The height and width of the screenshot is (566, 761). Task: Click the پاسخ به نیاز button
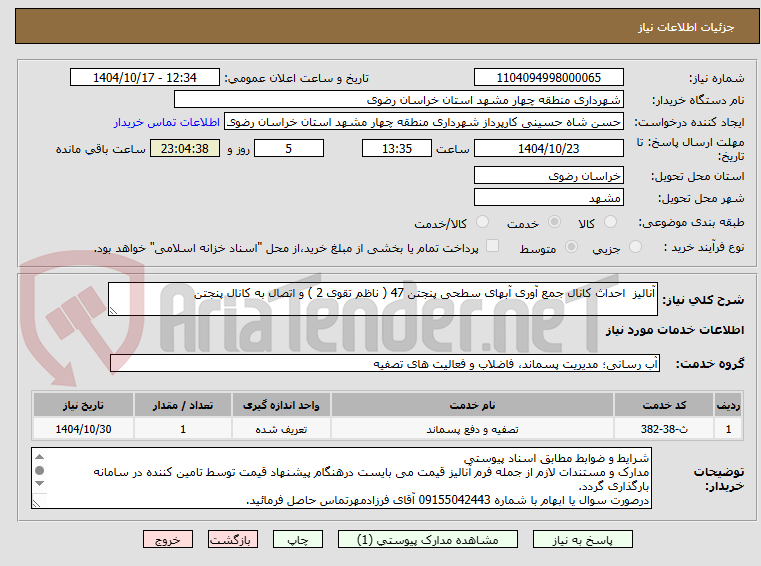click(582, 539)
